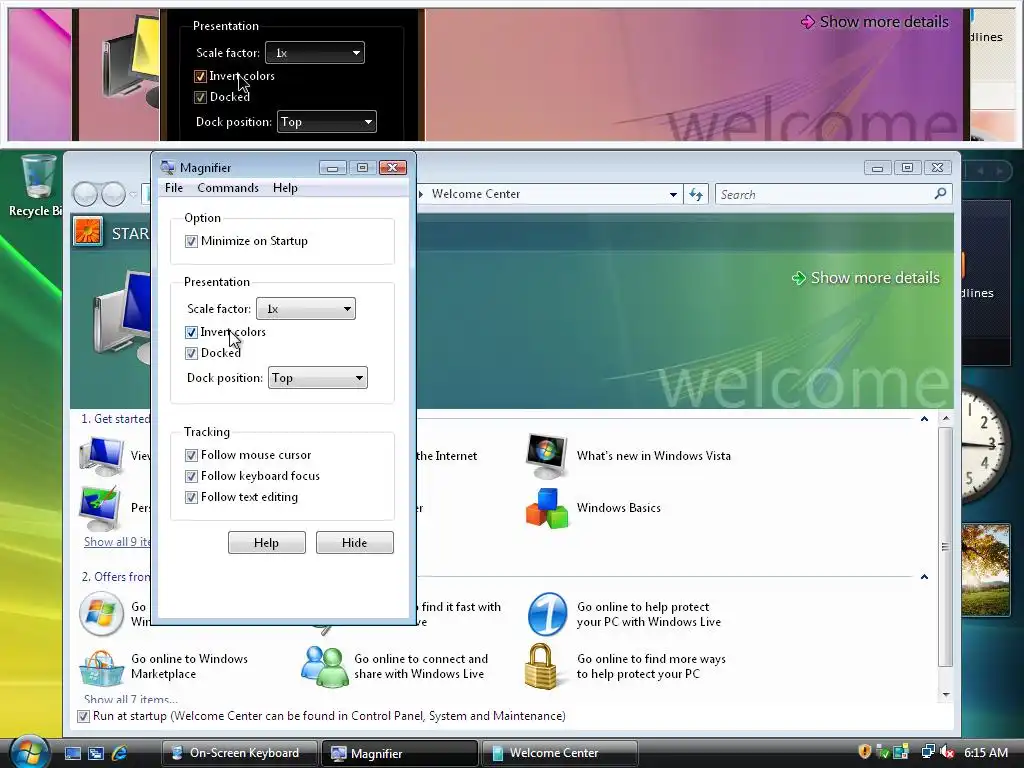Click the search magnifier icon in Welcome Center
This screenshot has width=1024, height=768.
coord(940,194)
